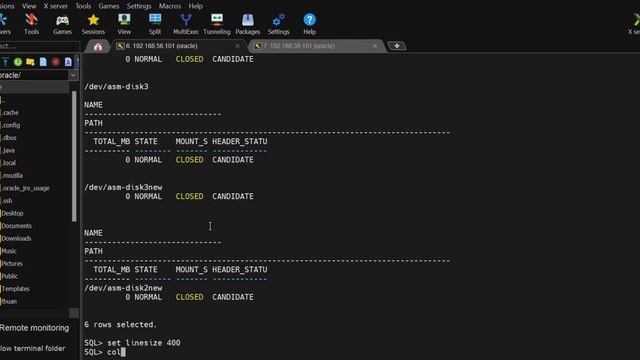Open the Sessions star icon

click(x=93, y=24)
